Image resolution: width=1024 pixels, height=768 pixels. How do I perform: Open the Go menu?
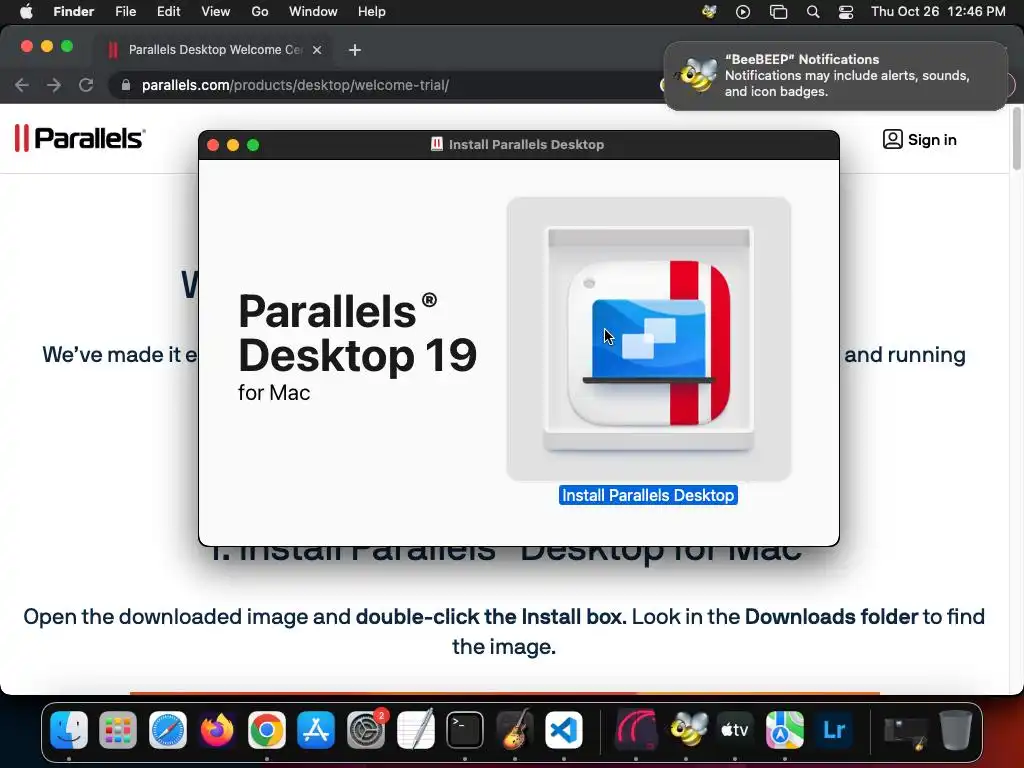point(260,12)
